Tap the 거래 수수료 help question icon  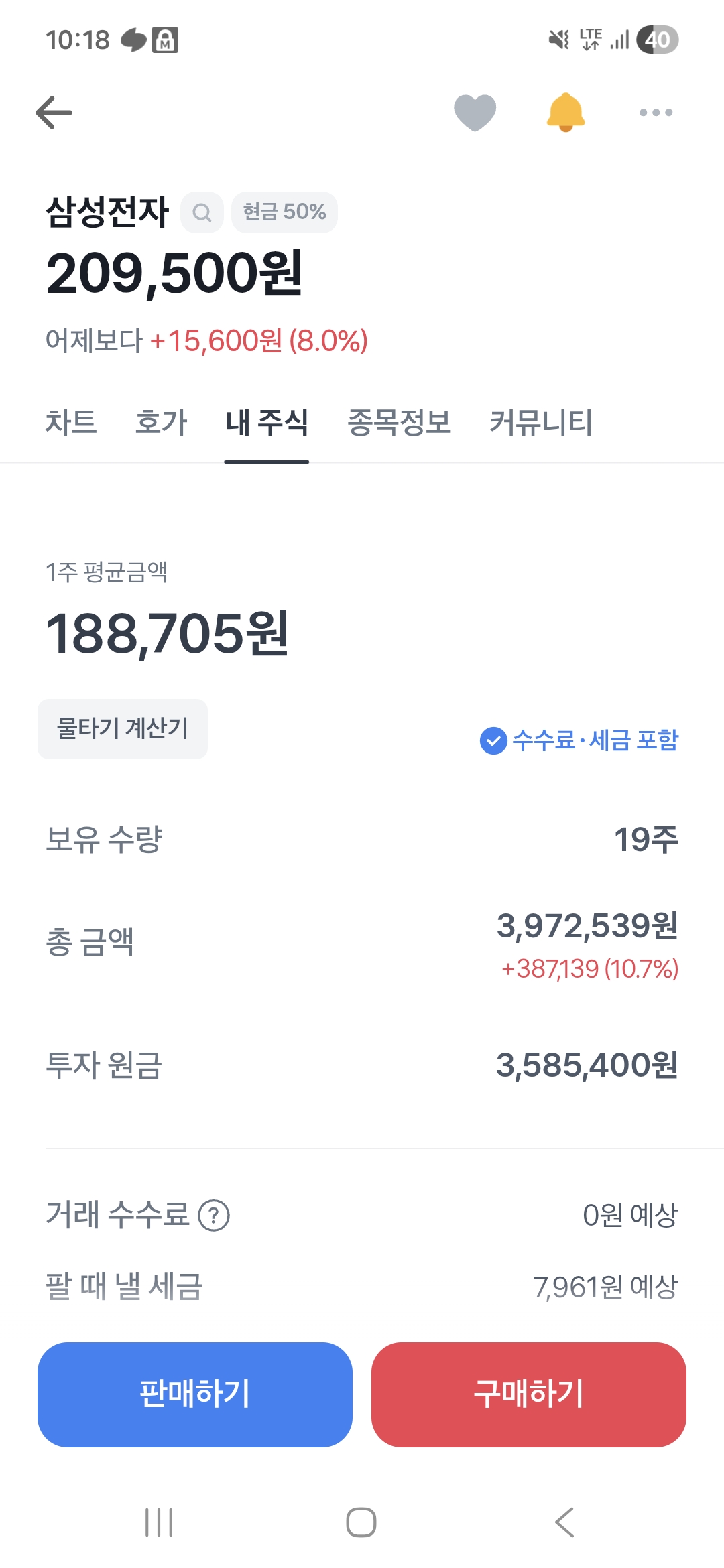point(214,1216)
